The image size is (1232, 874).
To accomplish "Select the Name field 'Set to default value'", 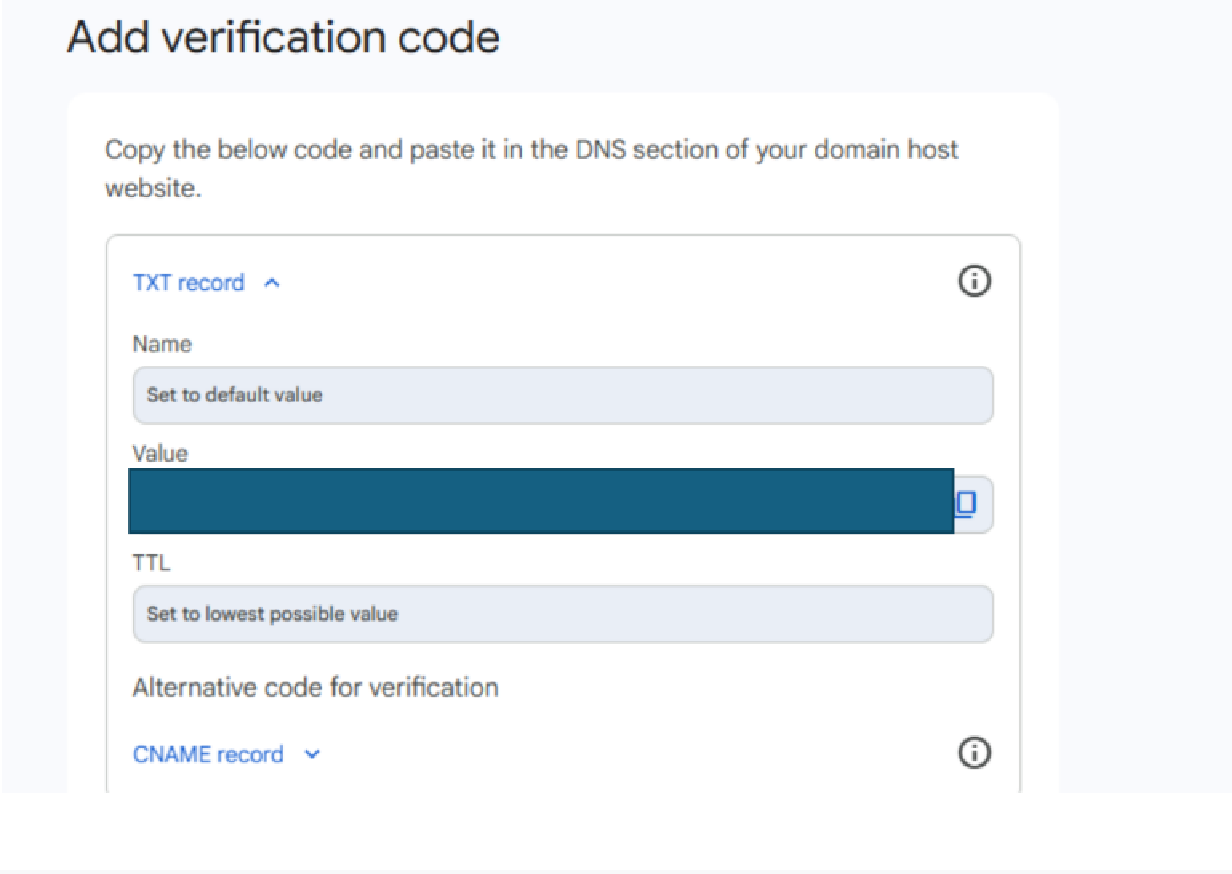I will point(563,395).
